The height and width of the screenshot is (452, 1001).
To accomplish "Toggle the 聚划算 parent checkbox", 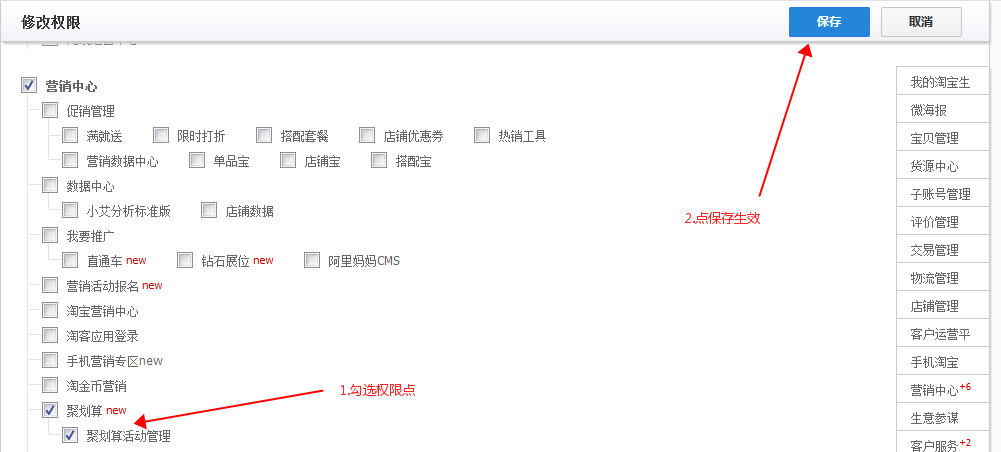I will (50, 411).
